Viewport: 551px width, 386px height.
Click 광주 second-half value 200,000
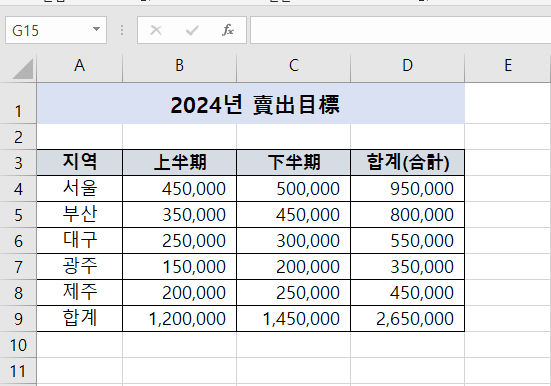coord(293,266)
